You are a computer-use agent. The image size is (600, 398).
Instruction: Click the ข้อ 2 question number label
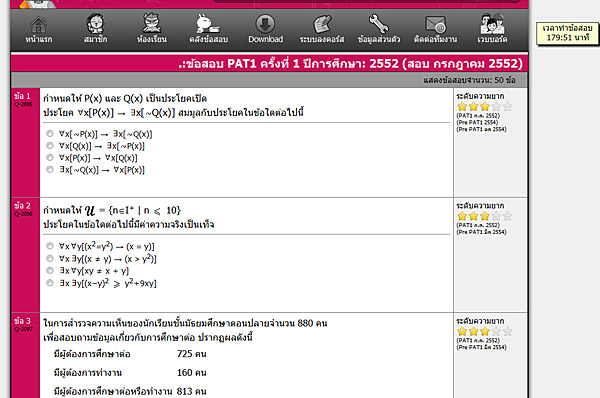pos(22,206)
